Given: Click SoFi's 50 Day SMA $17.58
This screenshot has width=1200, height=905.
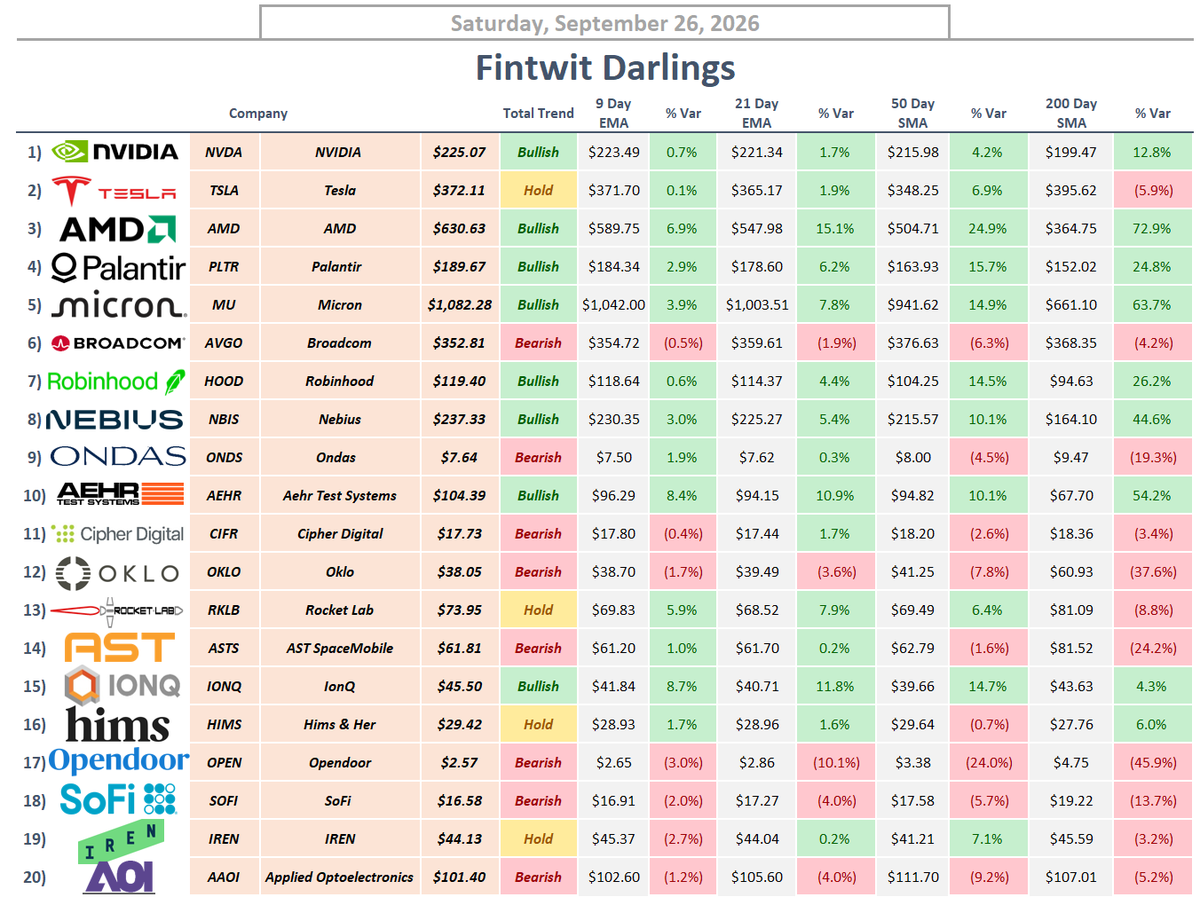Looking at the screenshot, I should click(913, 801).
